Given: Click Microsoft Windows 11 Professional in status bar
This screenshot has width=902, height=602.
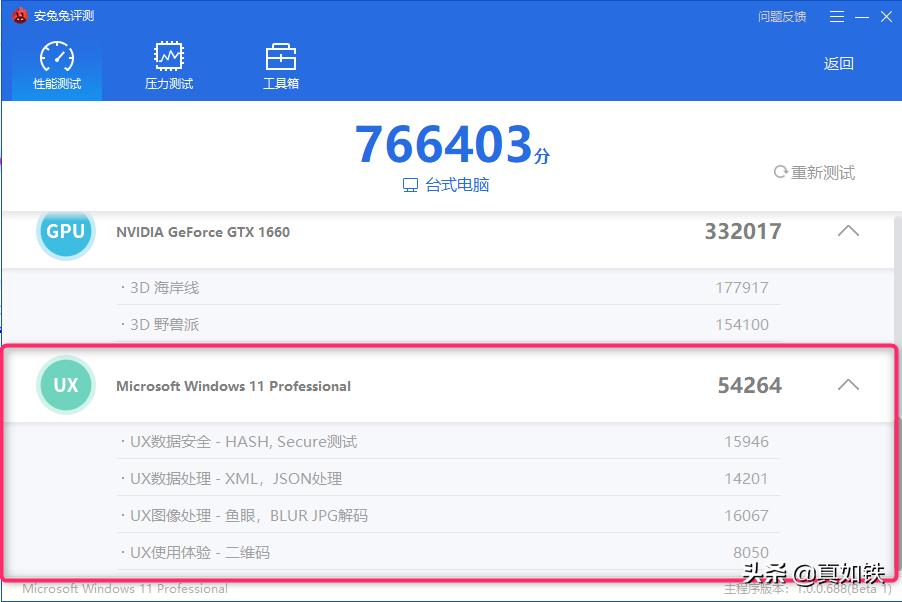Looking at the screenshot, I should coord(124,589).
